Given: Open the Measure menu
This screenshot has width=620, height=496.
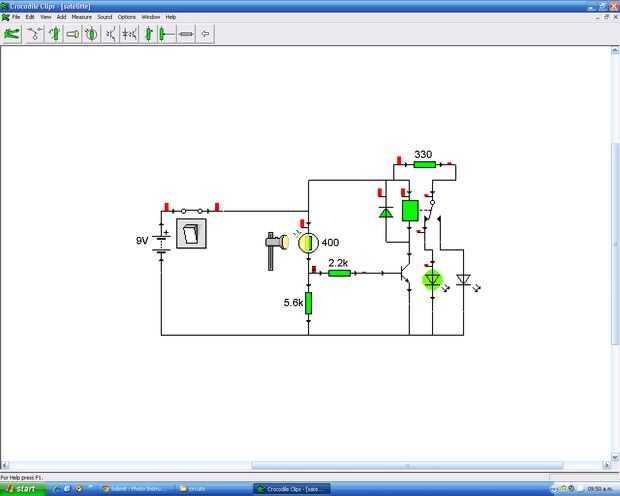Looking at the screenshot, I should pyautogui.click(x=81, y=17).
